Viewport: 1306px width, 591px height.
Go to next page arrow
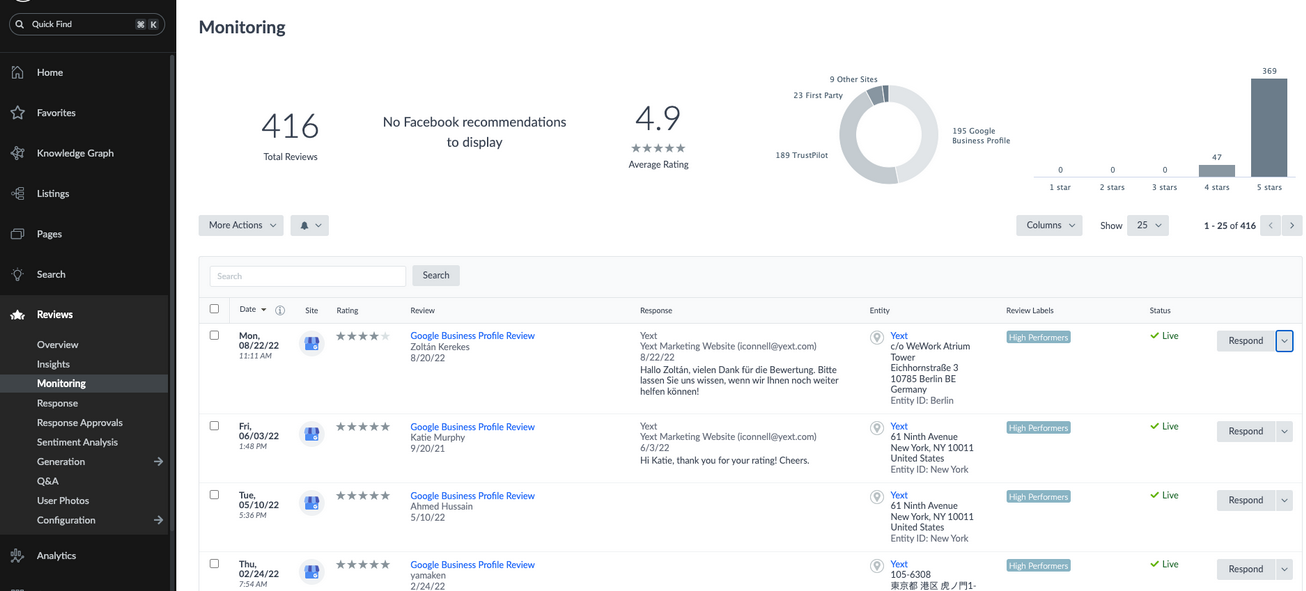[x=1292, y=225]
